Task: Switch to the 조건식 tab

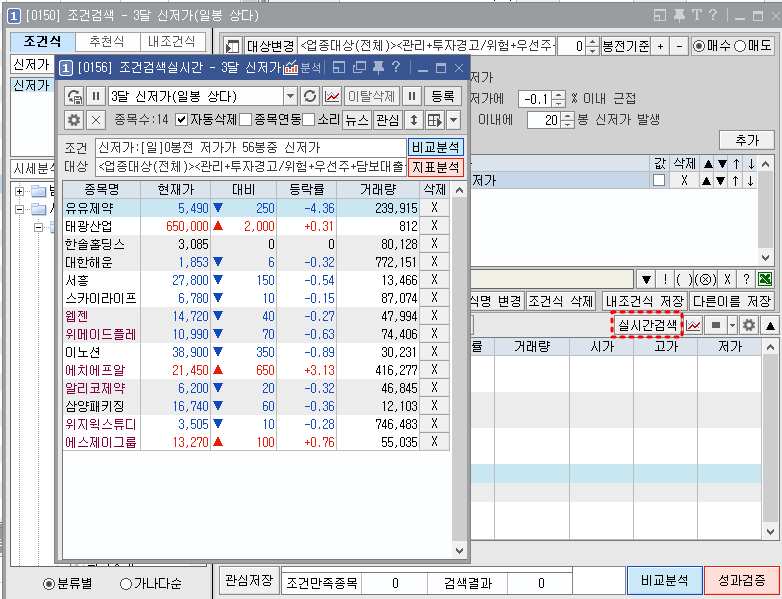Action: (x=42, y=41)
